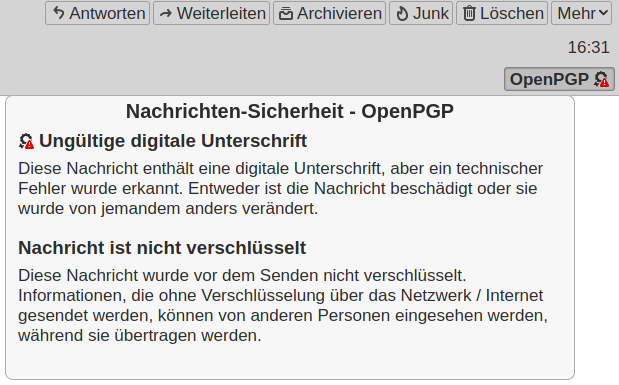Toggle the OpenPGP security panel button
The width and height of the screenshot is (619, 385).
pos(559,79)
